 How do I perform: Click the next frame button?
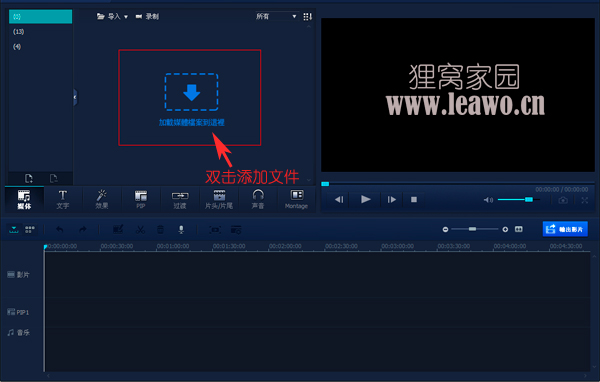pos(391,199)
